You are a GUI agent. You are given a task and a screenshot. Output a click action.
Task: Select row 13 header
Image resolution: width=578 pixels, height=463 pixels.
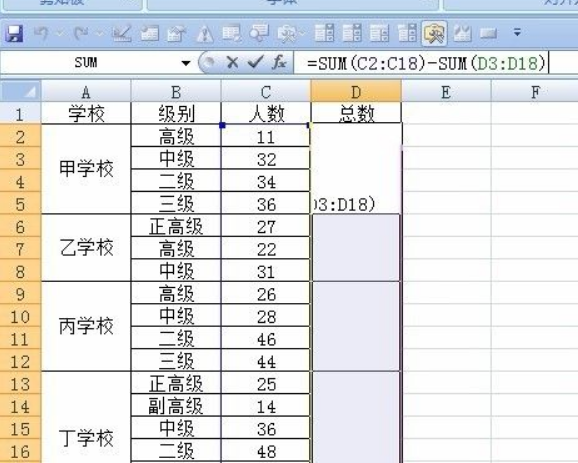point(20,383)
